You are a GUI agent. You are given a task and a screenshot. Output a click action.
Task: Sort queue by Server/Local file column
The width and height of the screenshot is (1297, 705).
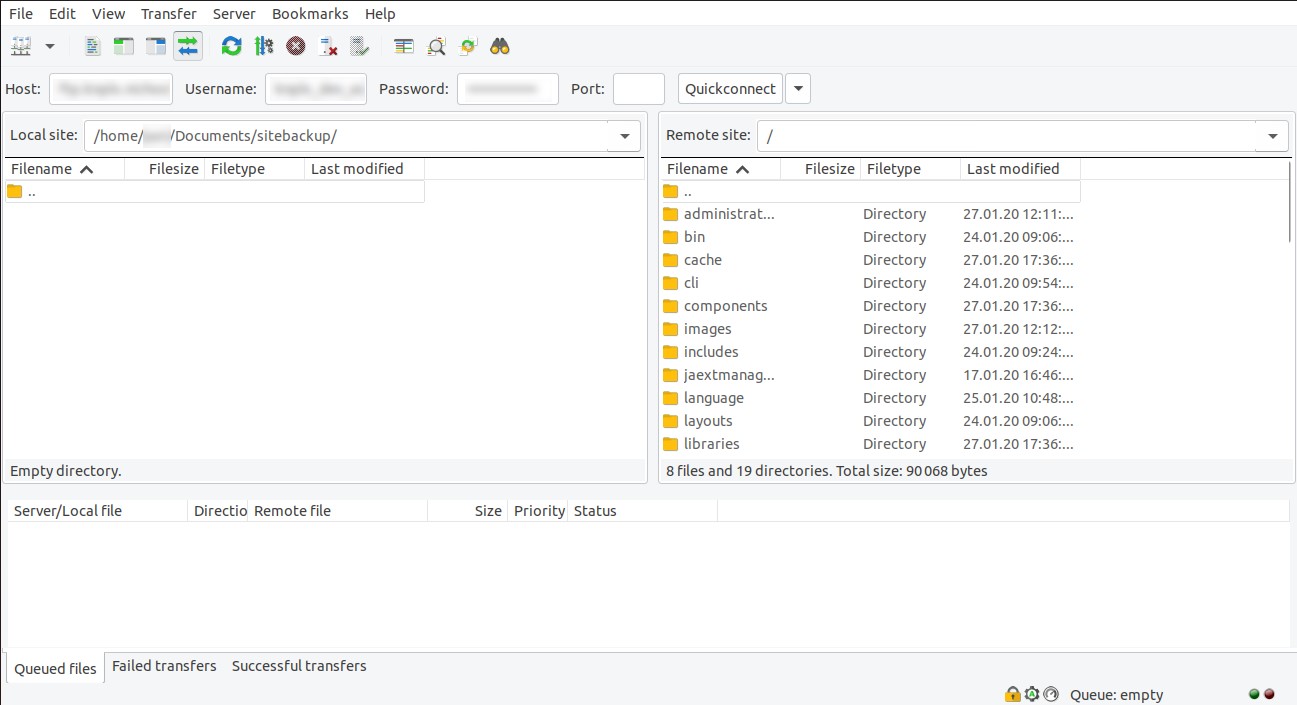(x=97, y=511)
